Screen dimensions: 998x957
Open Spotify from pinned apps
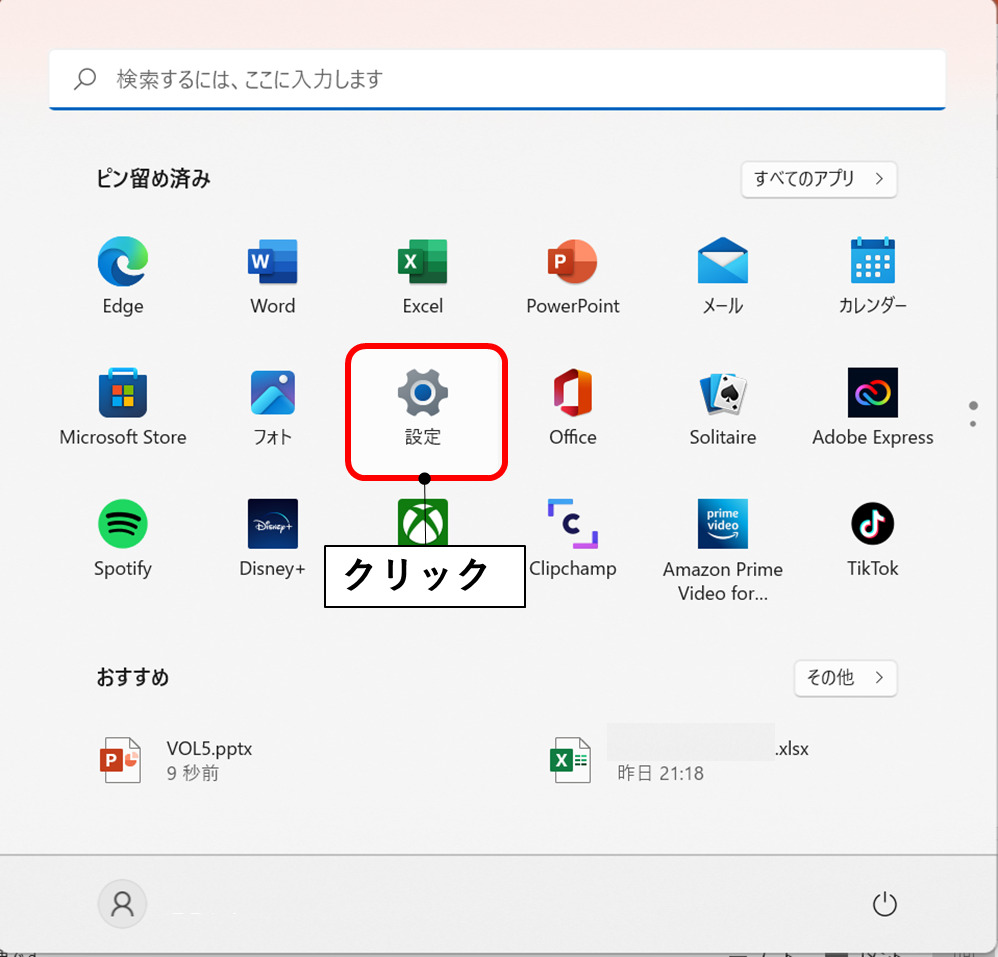(x=123, y=538)
